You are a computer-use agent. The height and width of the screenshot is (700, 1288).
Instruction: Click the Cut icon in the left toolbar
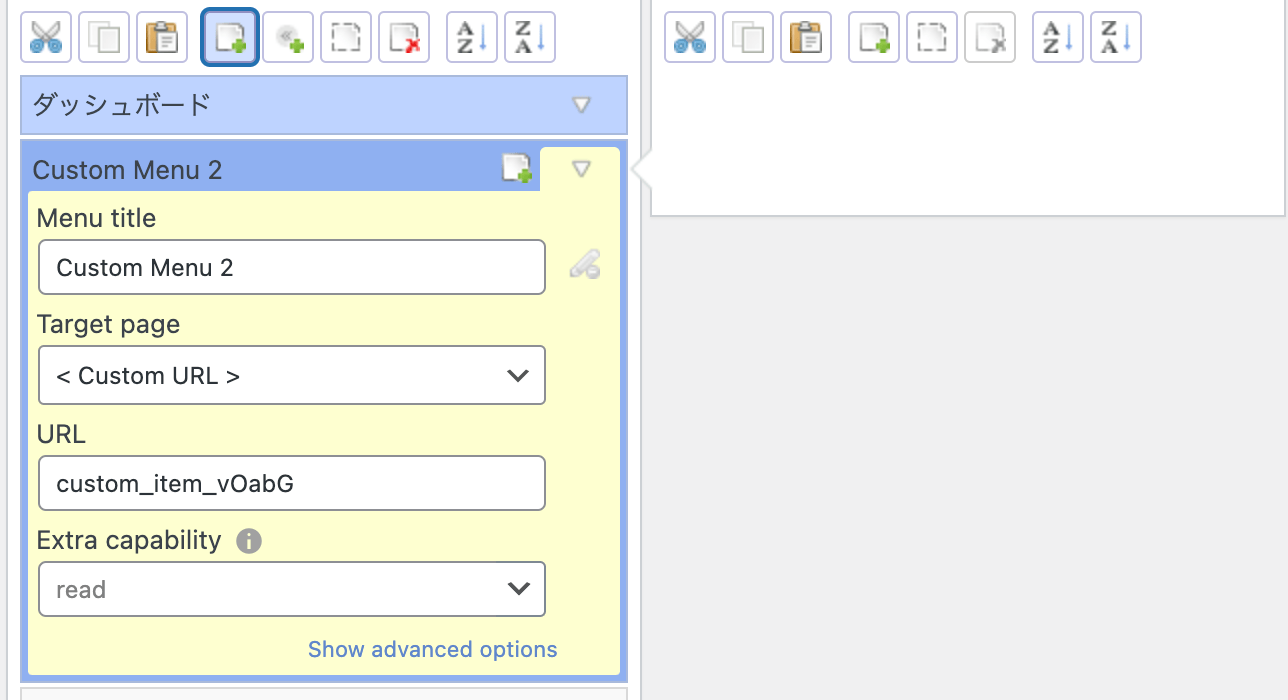tap(46, 38)
